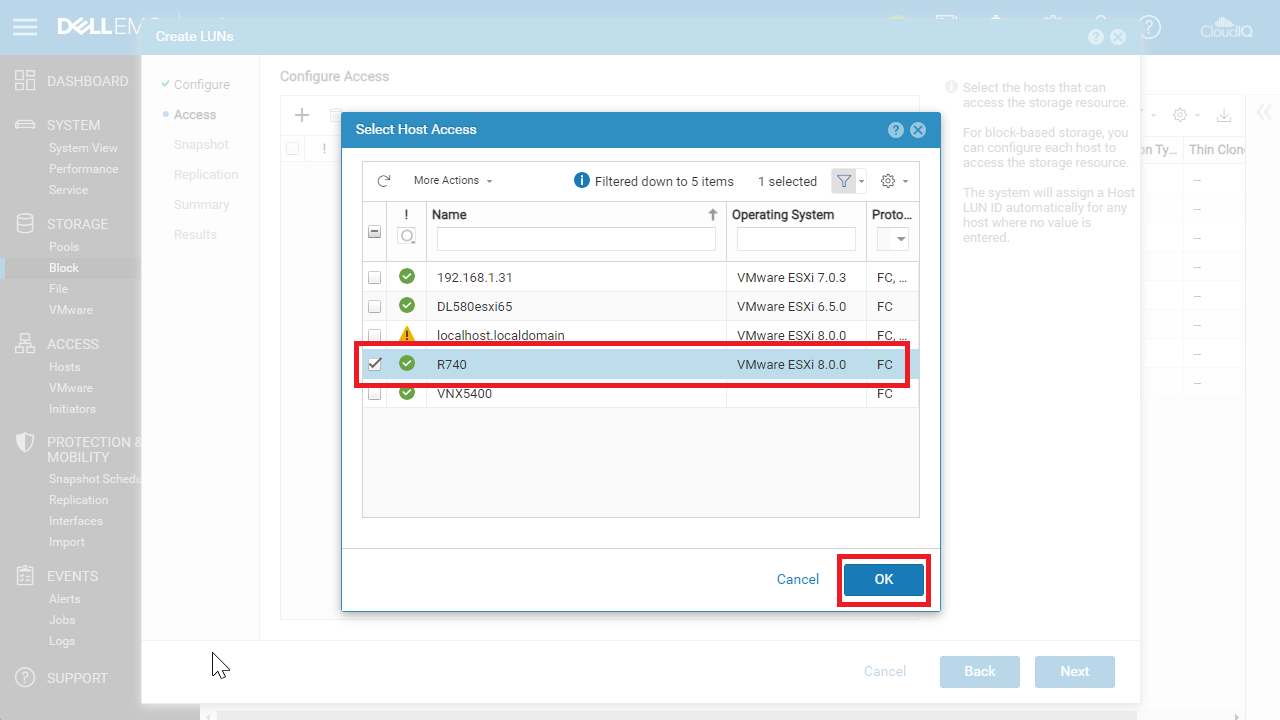Click the Storage icon in the sidebar
This screenshot has height=720, width=1280.
pos(26,224)
